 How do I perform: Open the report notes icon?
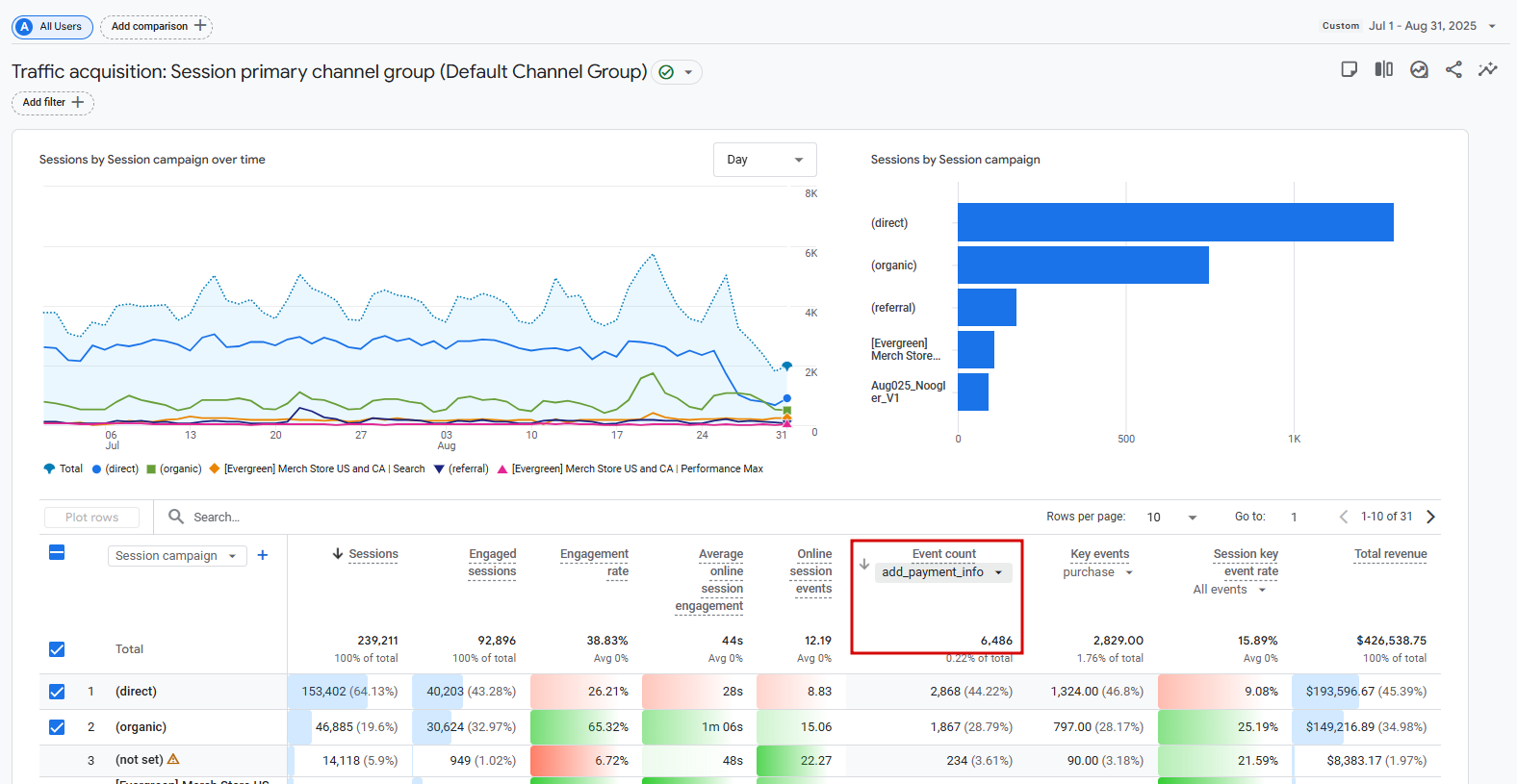[x=1349, y=69]
